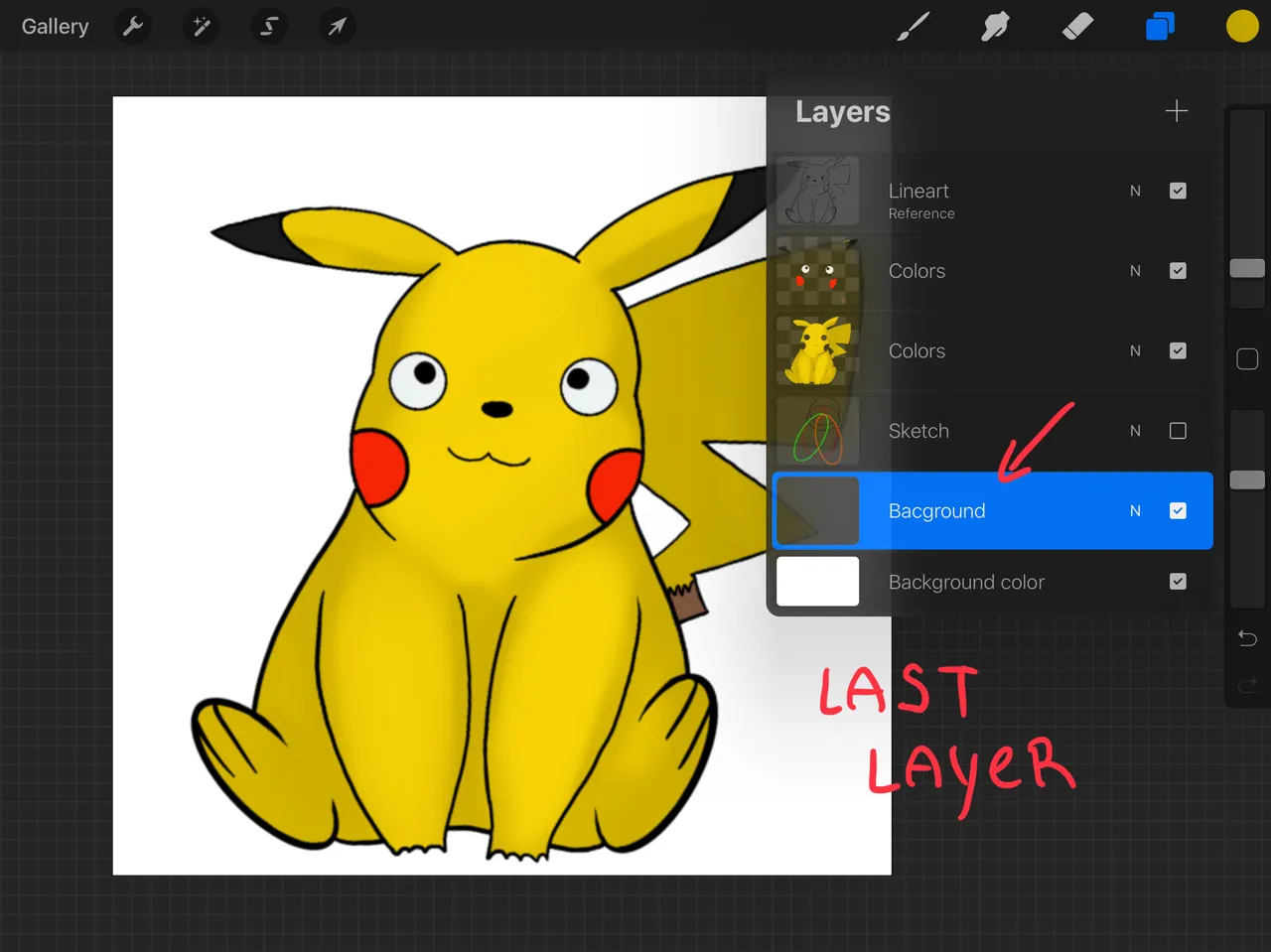
Task: Undo the last action with the sidebar arrow
Action: tap(1247, 637)
